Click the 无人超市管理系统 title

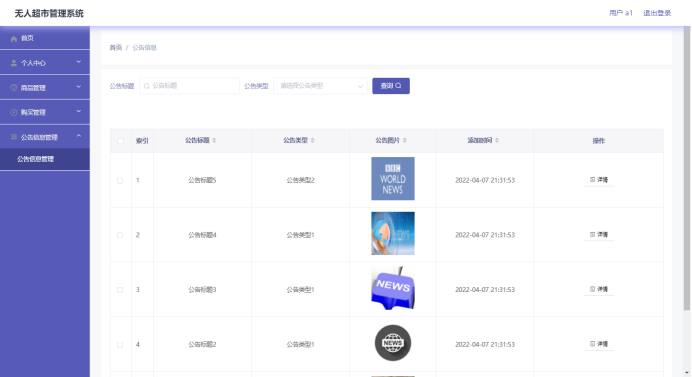click(x=49, y=13)
